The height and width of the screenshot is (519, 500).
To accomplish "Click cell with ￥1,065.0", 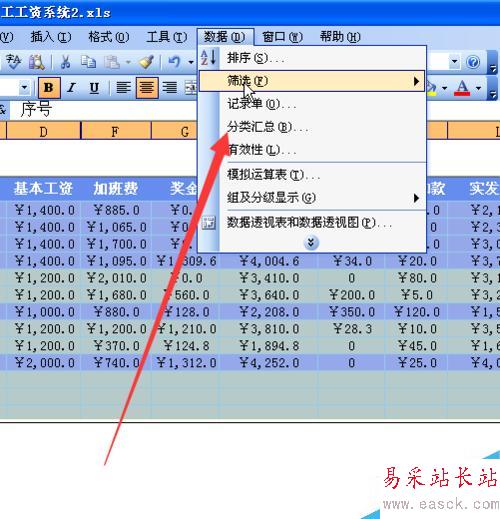I will pos(116,227).
